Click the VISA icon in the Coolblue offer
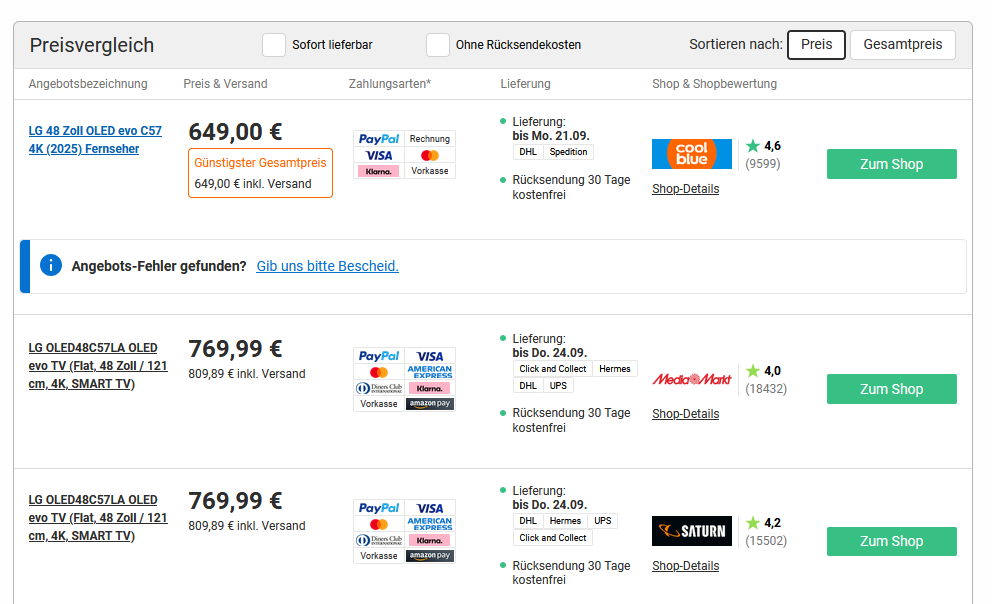This screenshot has width=992, height=604. [x=379, y=155]
